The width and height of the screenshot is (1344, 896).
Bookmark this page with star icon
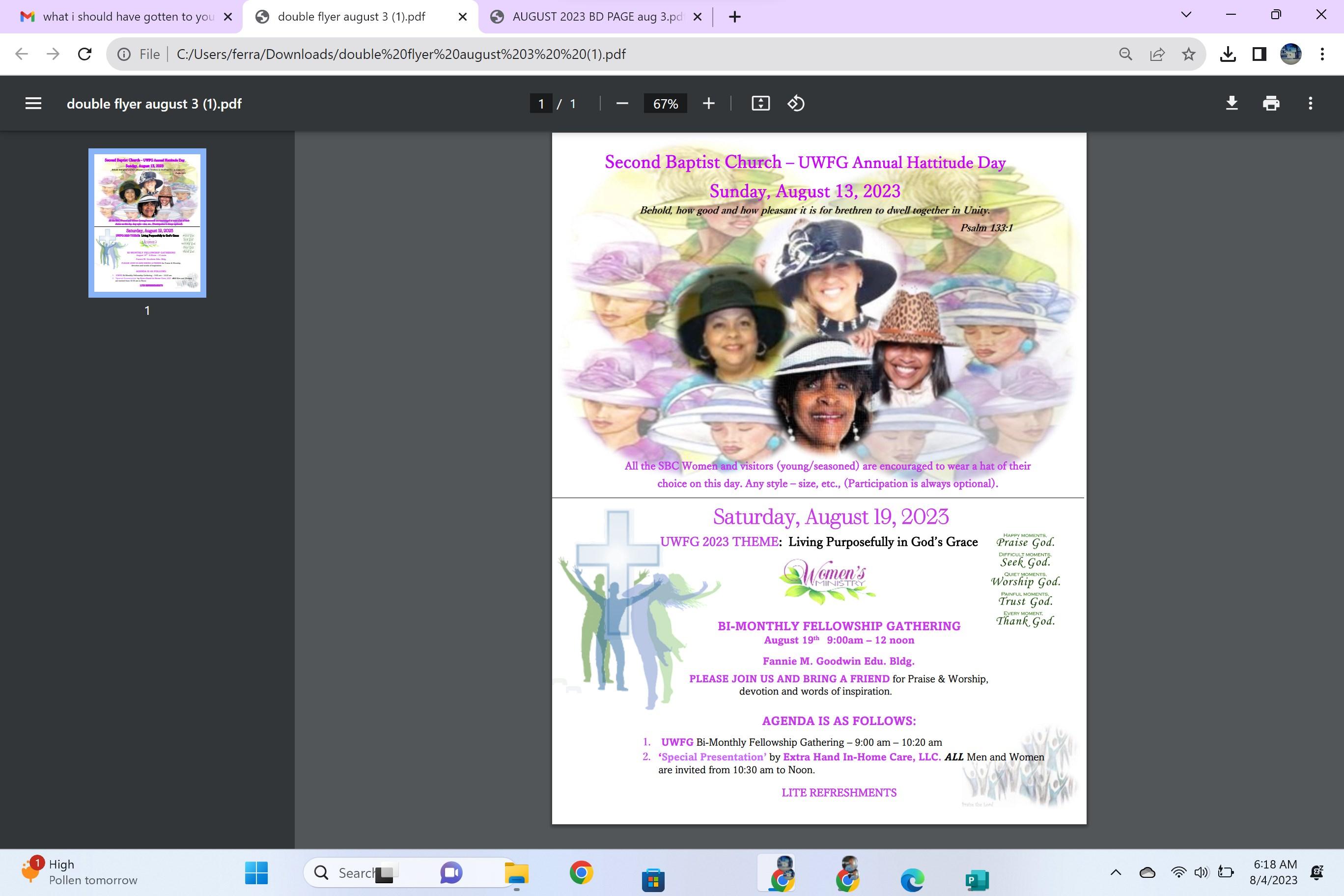pyautogui.click(x=1189, y=55)
